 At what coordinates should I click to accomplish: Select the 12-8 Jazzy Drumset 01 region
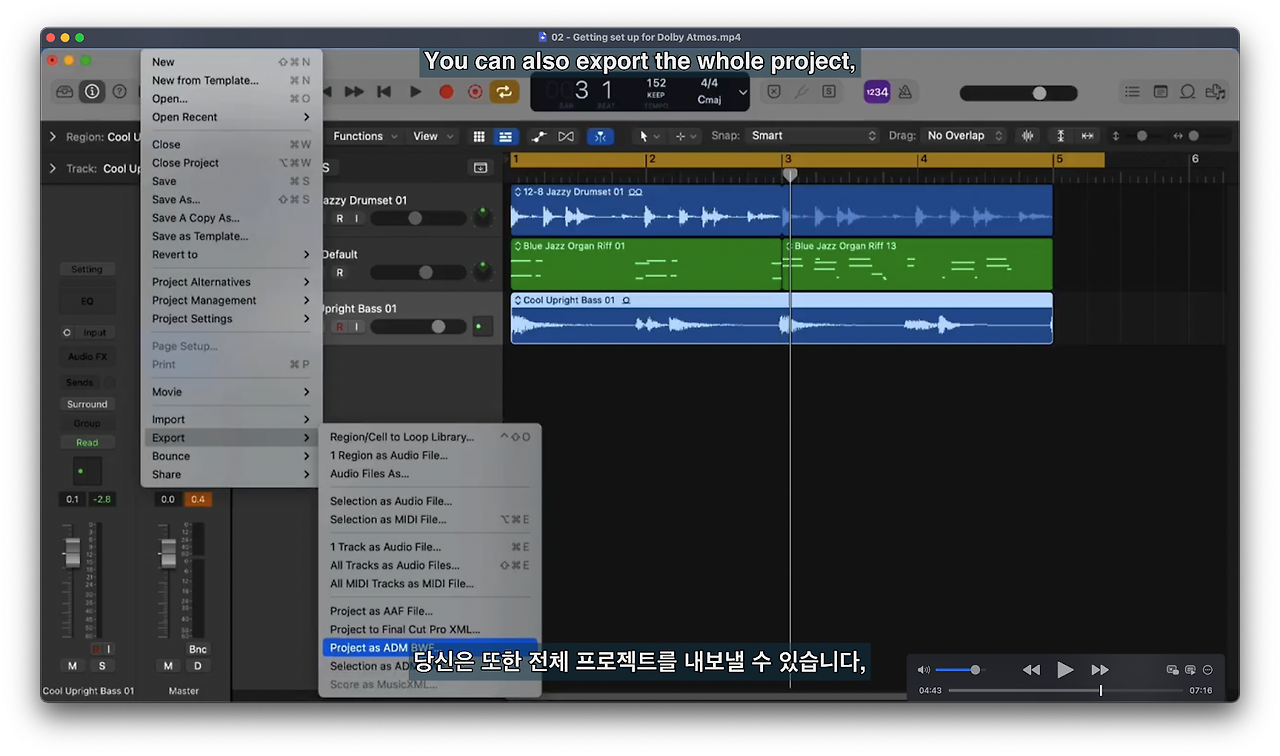[781, 210]
